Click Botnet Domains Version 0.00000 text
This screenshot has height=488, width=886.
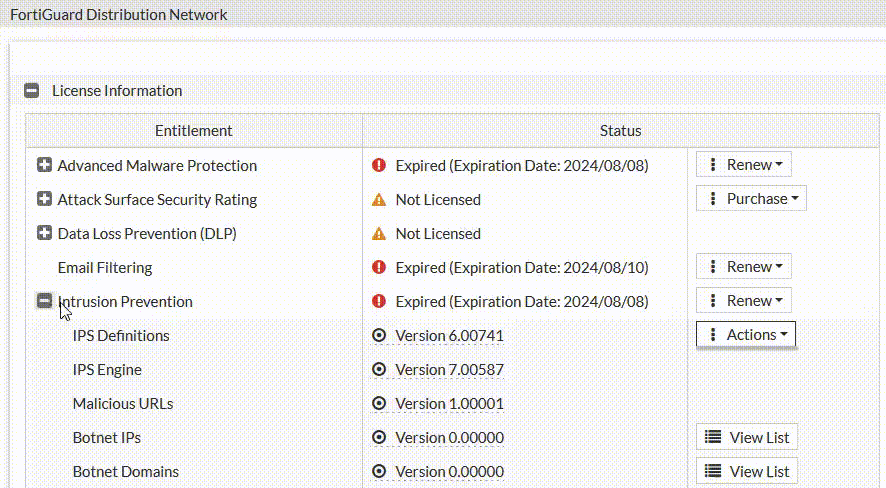click(449, 471)
